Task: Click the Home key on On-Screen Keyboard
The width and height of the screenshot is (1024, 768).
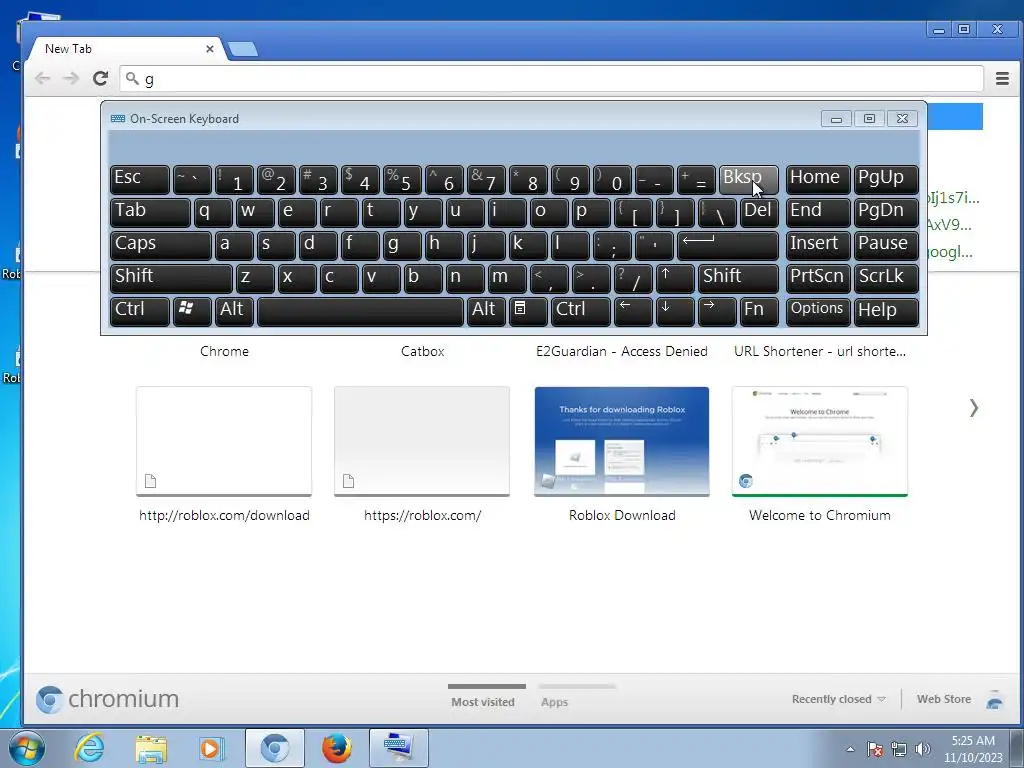Action: pos(818,179)
